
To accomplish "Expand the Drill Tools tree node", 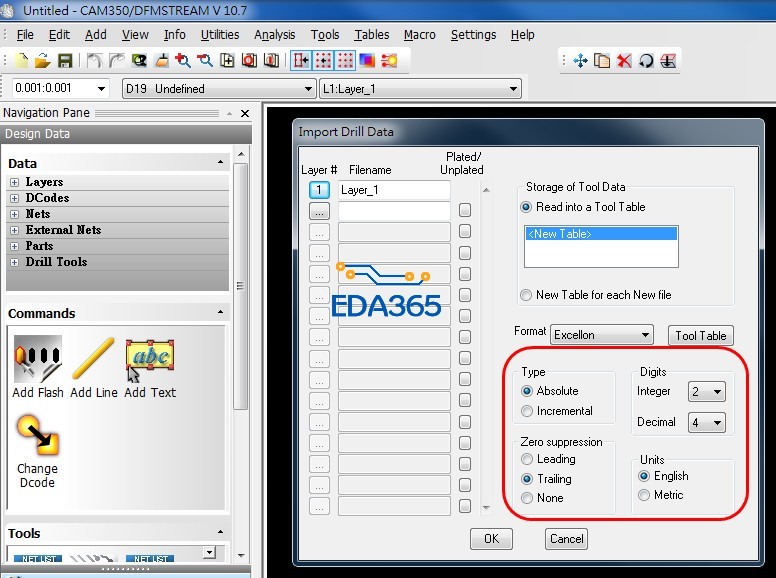I will pyautogui.click(x=14, y=262).
